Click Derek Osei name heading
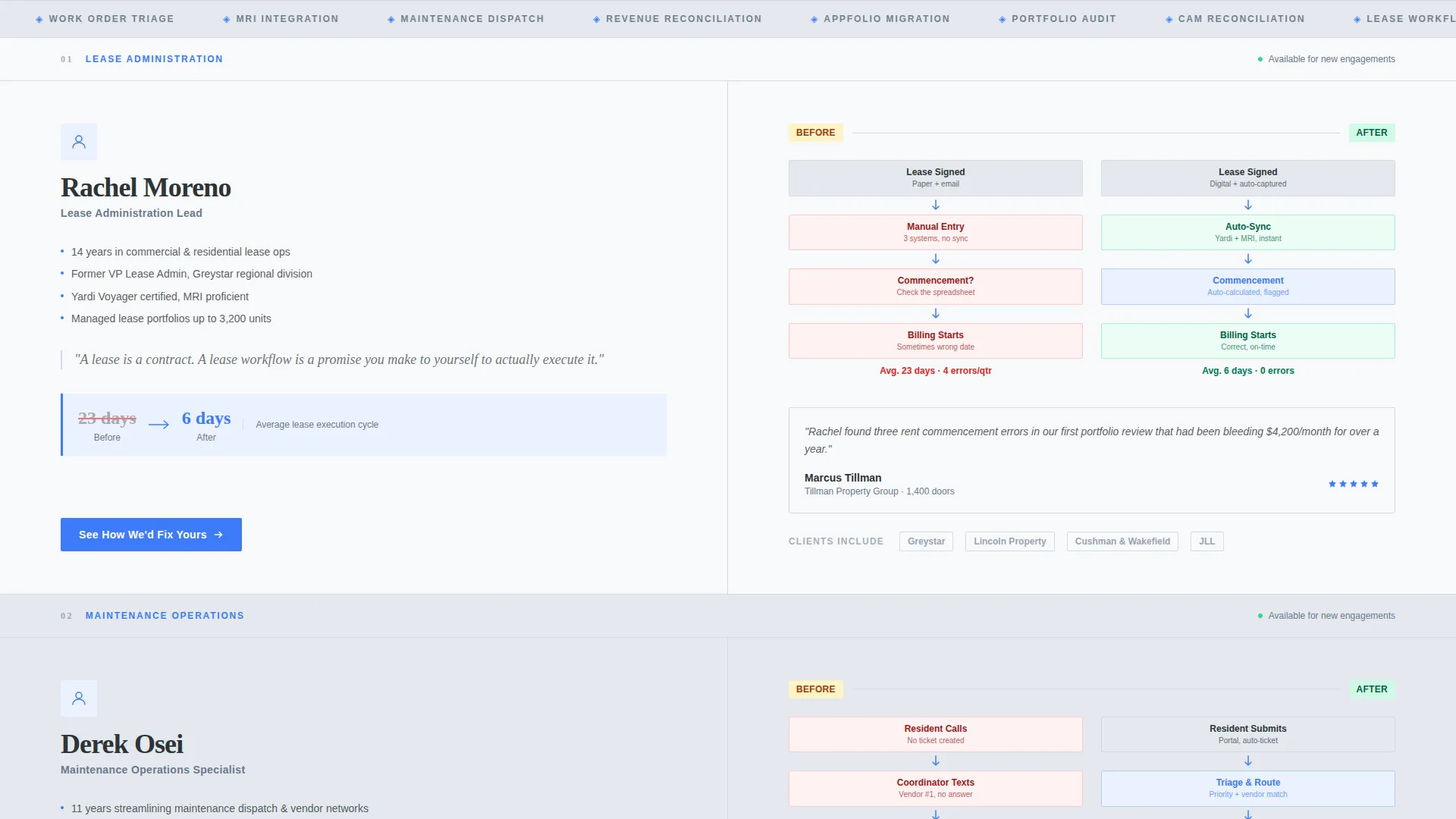This screenshot has height=819, width=1456. click(x=122, y=744)
